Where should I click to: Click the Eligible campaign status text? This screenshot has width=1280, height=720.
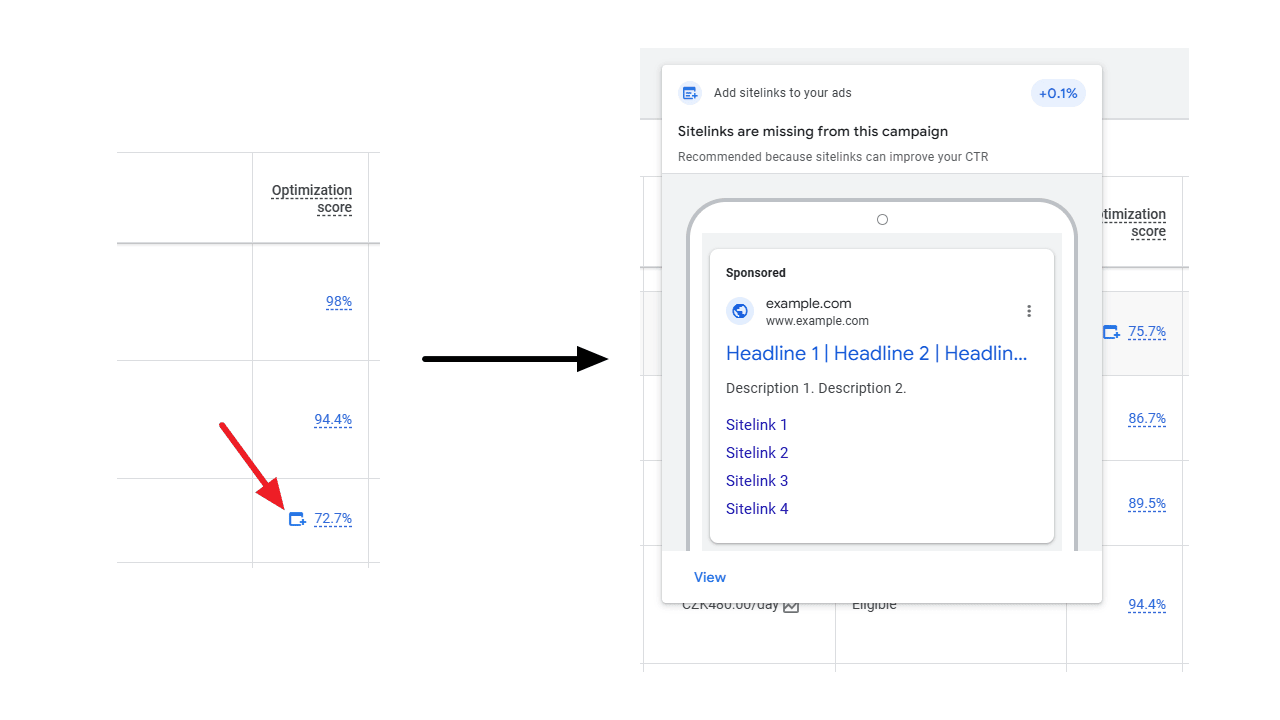(874, 604)
